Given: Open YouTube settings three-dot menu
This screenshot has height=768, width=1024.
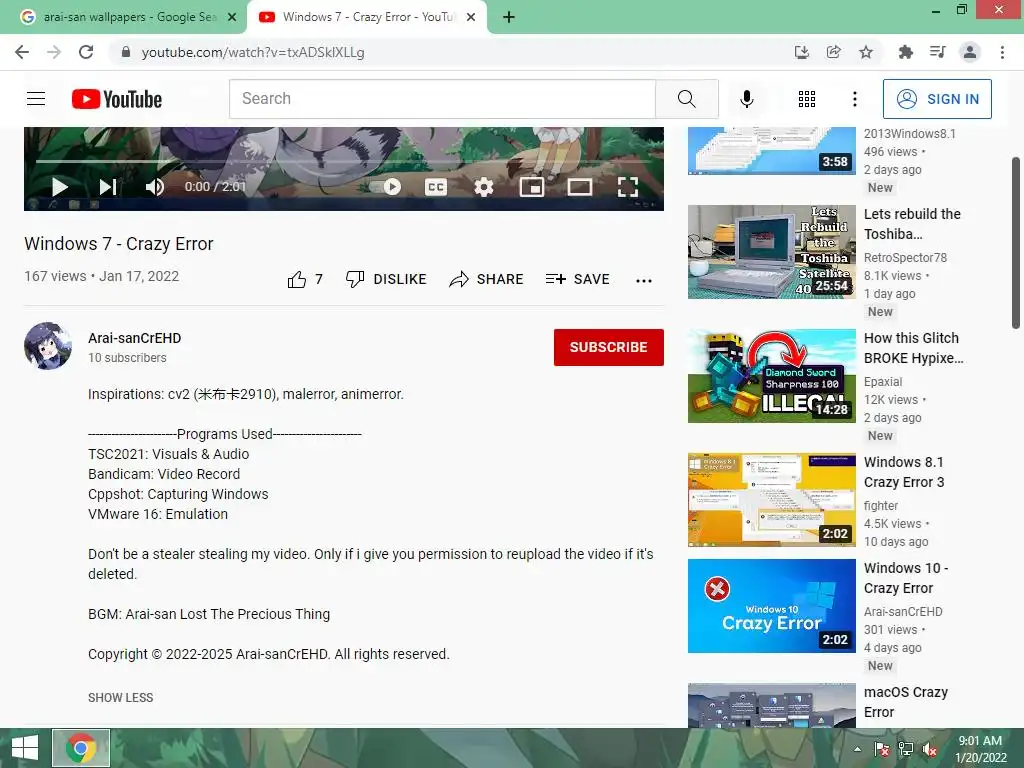Looking at the screenshot, I should [x=854, y=99].
